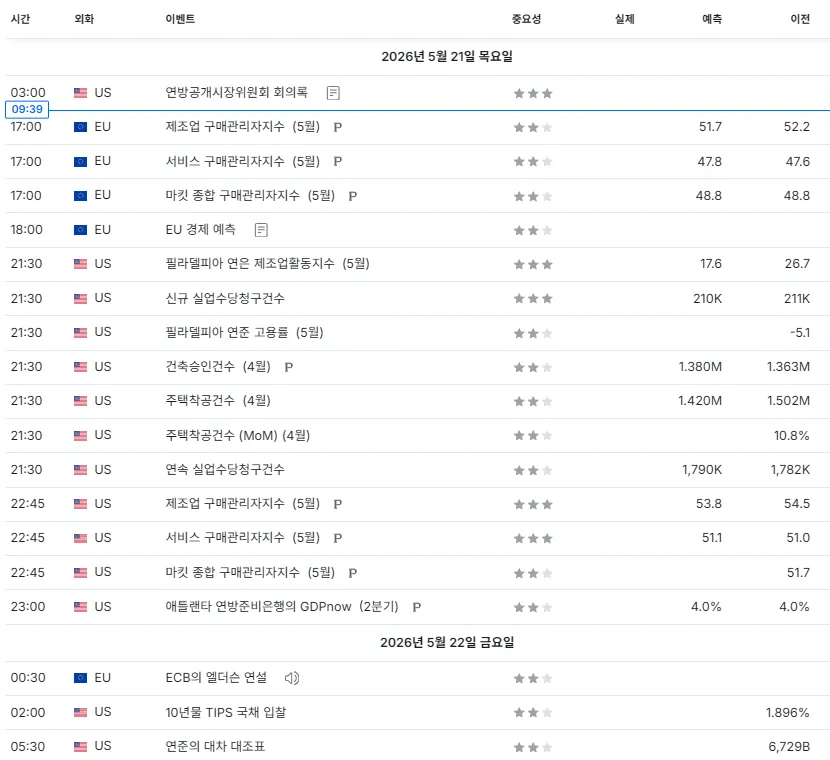Click the forecast value 210K
The width and height of the screenshot is (830, 760).
(x=708, y=298)
